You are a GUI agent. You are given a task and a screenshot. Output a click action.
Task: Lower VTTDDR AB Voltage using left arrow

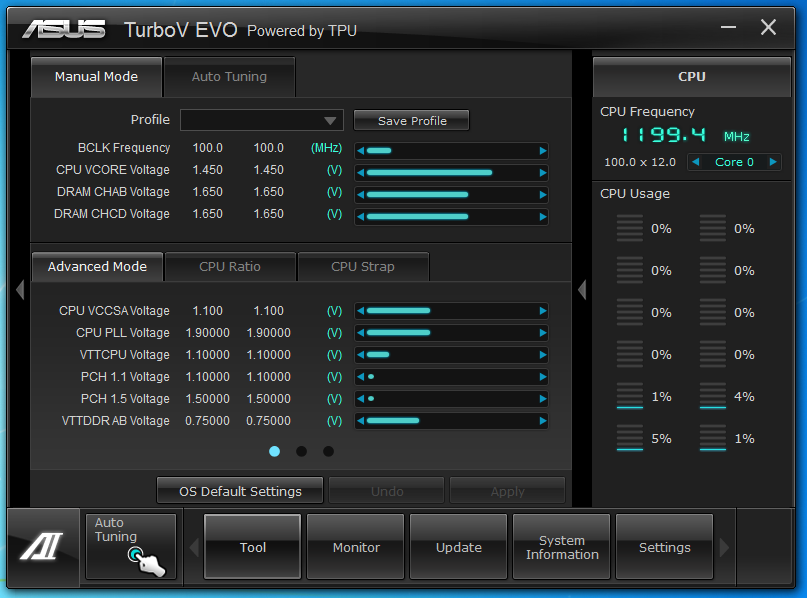click(x=361, y=421)
